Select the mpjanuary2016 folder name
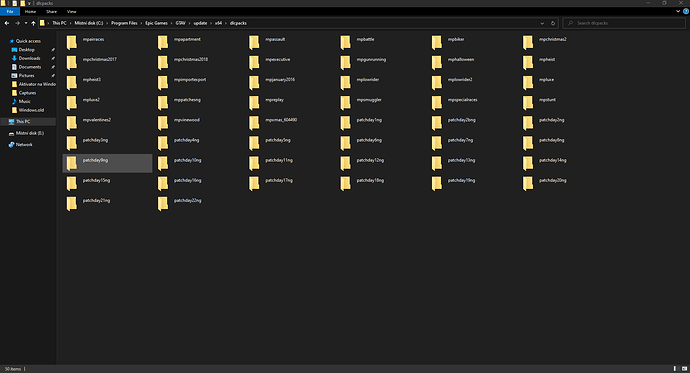This screenshot has height=373, width=690. coord(280,80)
